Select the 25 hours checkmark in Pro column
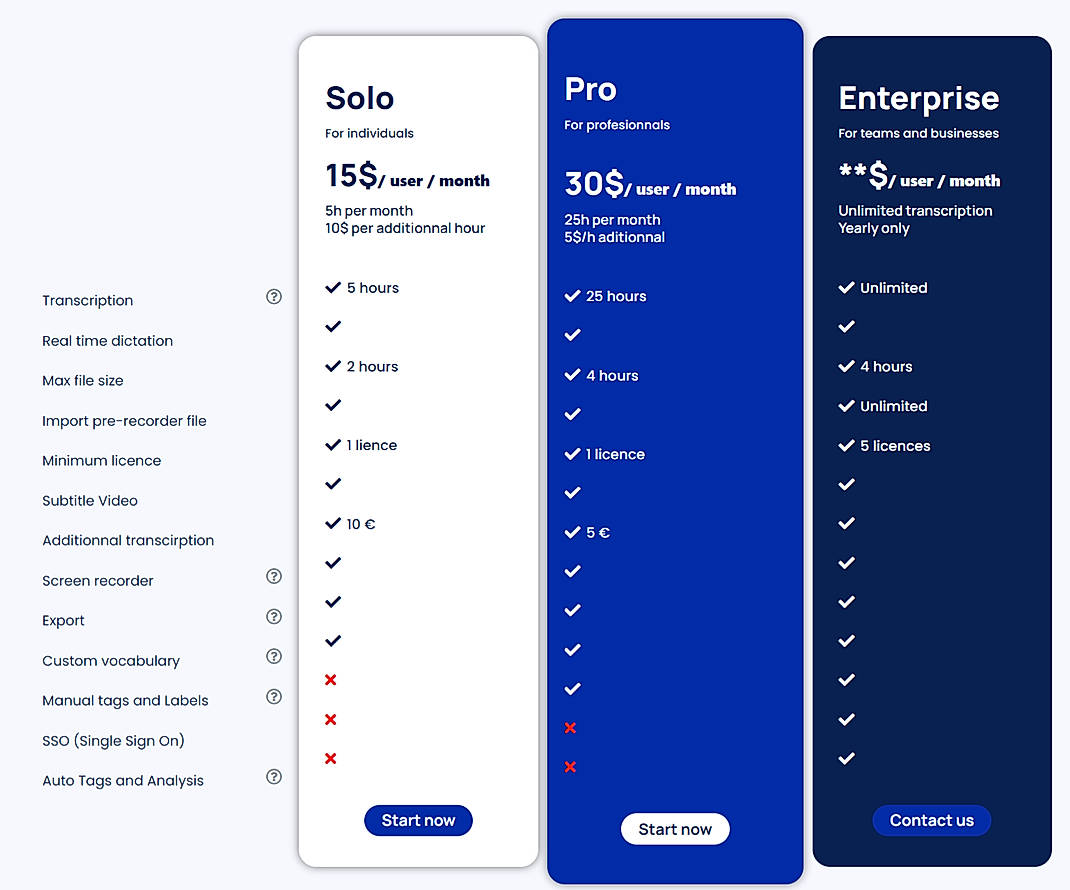The width and height of the screenshot is (1070, 890). [x=573, y=295]
